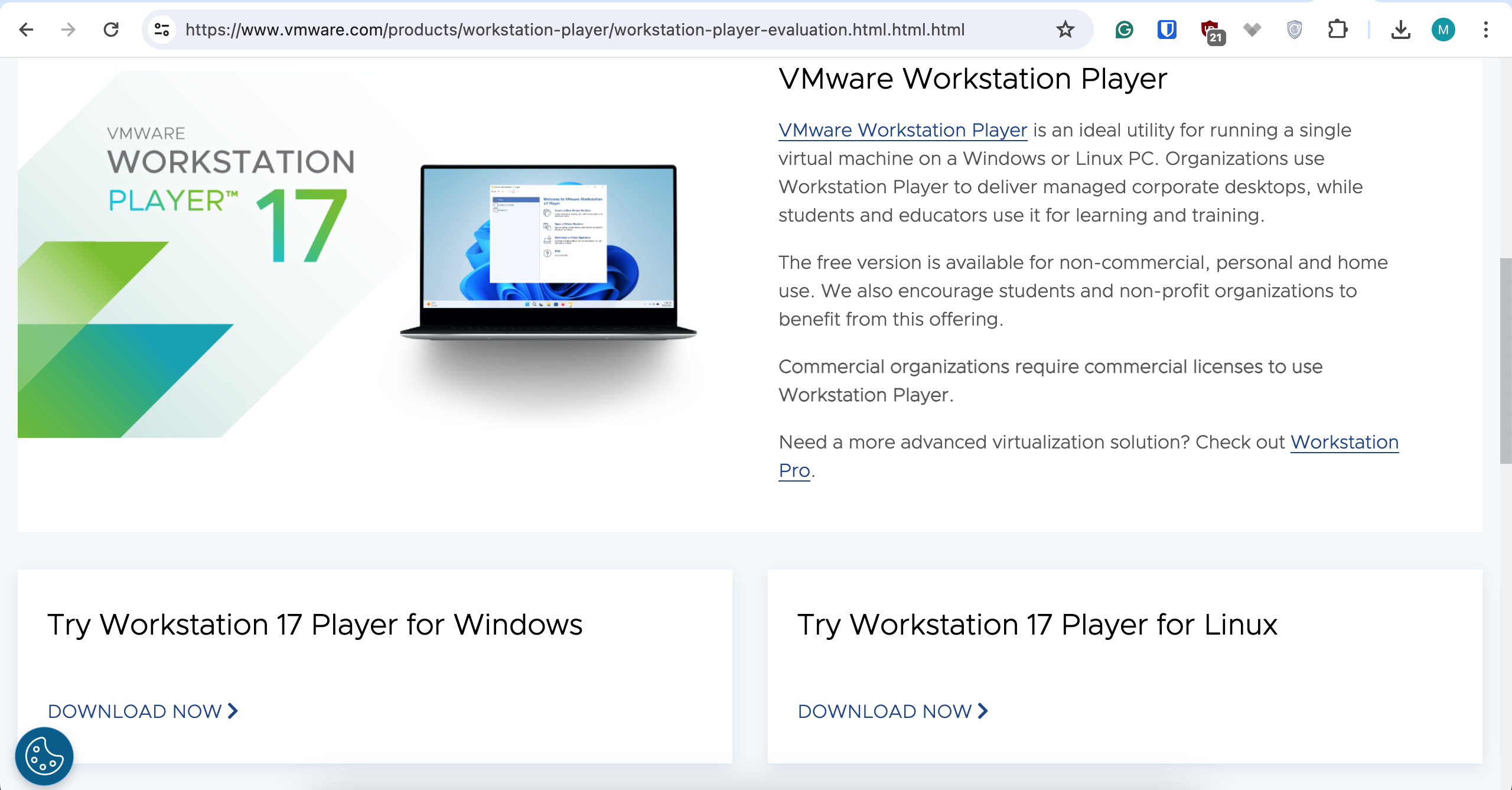Open the Bitwarden extension icon
This screenshot has width=1512, height=790.
[x=1166, y=30]
